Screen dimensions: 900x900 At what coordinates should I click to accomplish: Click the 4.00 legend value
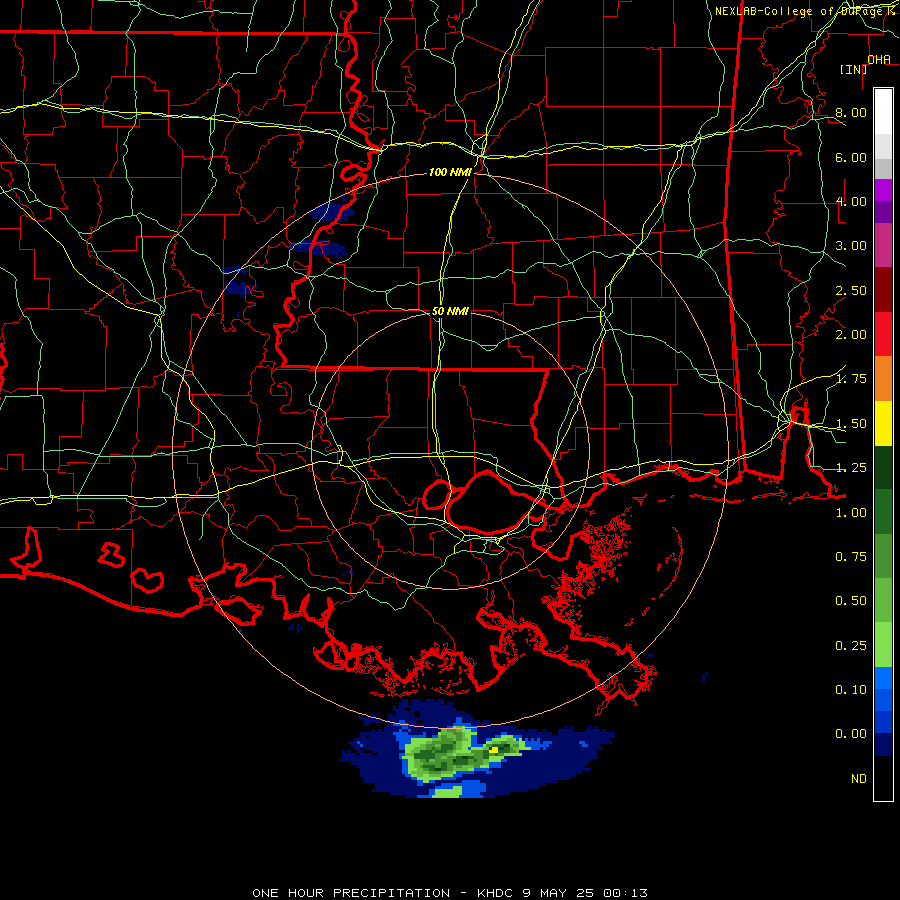(x=851, y=201)
